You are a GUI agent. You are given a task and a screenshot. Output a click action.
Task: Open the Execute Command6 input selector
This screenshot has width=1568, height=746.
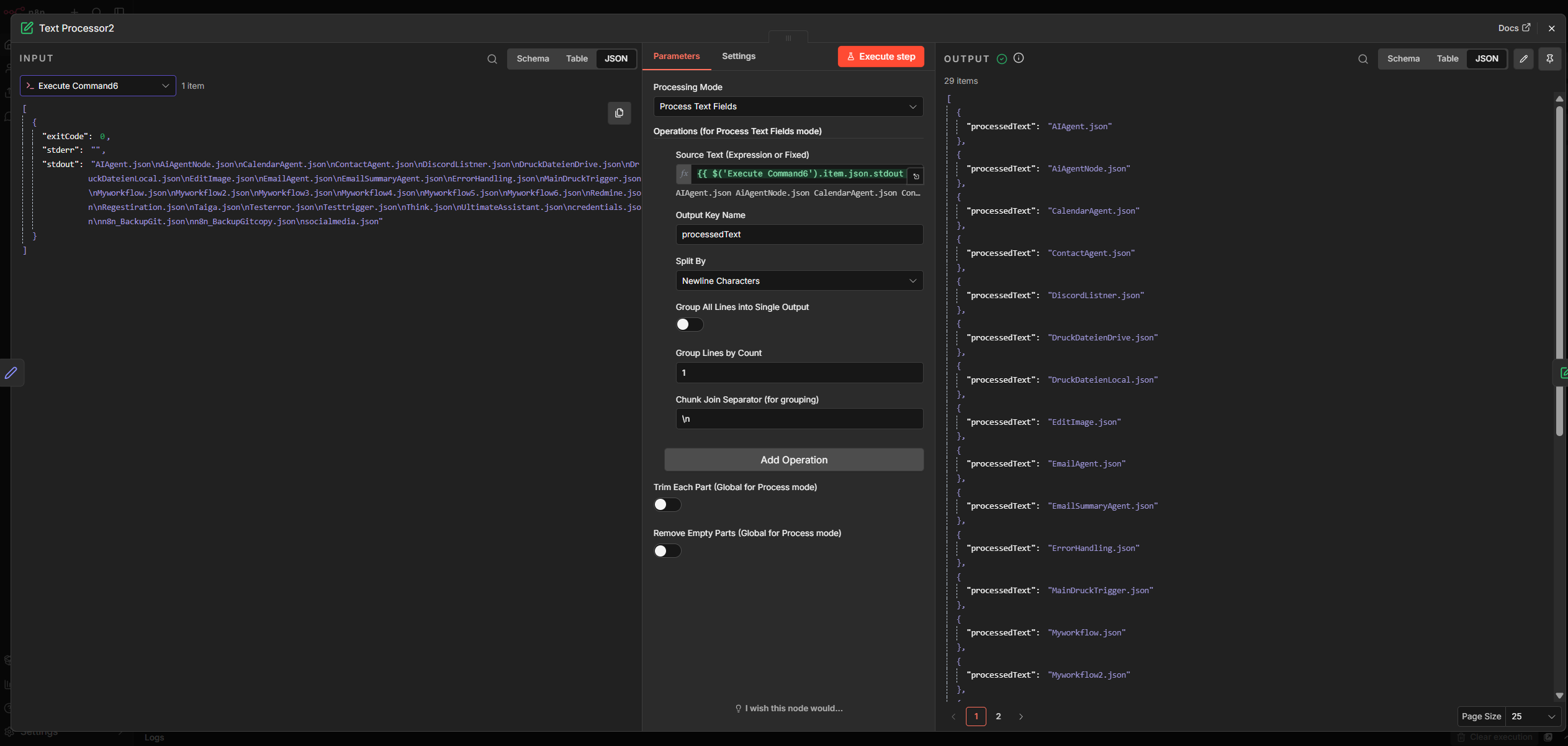pyautogui.click(x=97, y=86)
